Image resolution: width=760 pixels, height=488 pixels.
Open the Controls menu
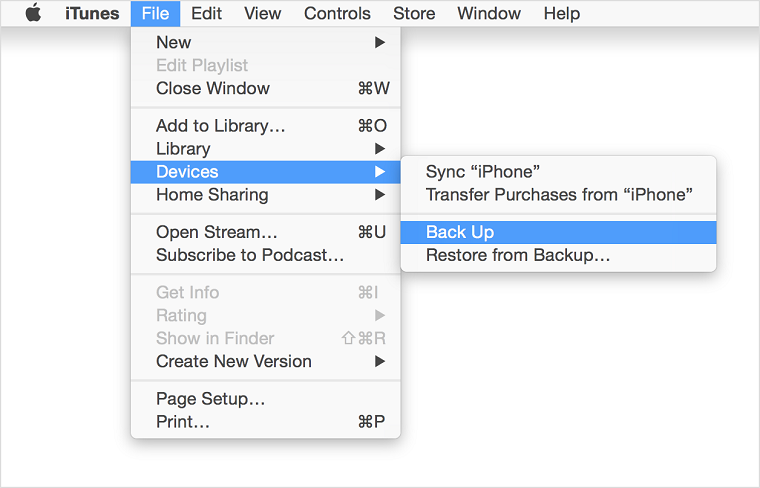click(x=337, y=14)
